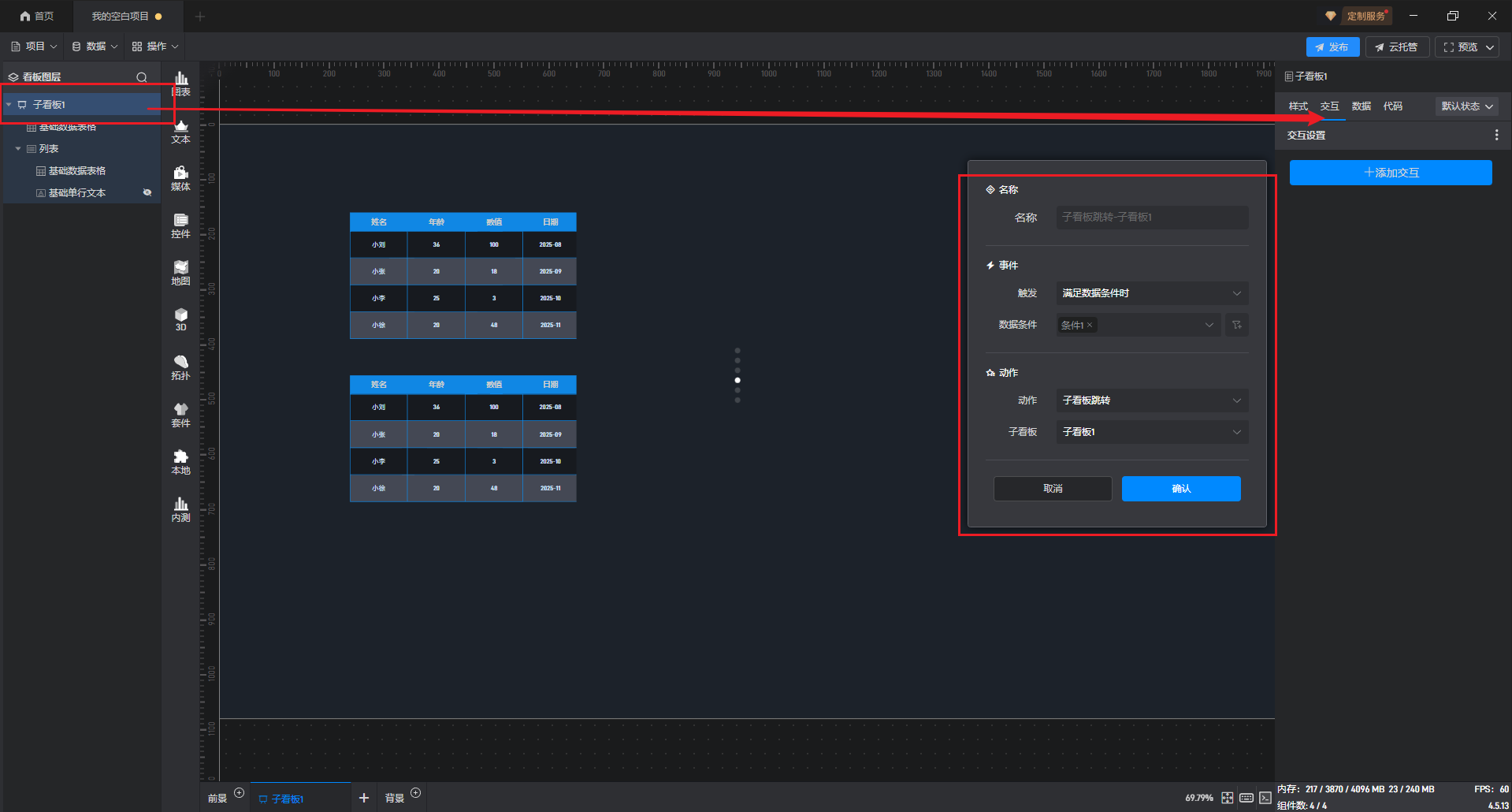Open the console icon in status bar
This screenshot has height=812, width=1512.
click(x=1265, y=798)
